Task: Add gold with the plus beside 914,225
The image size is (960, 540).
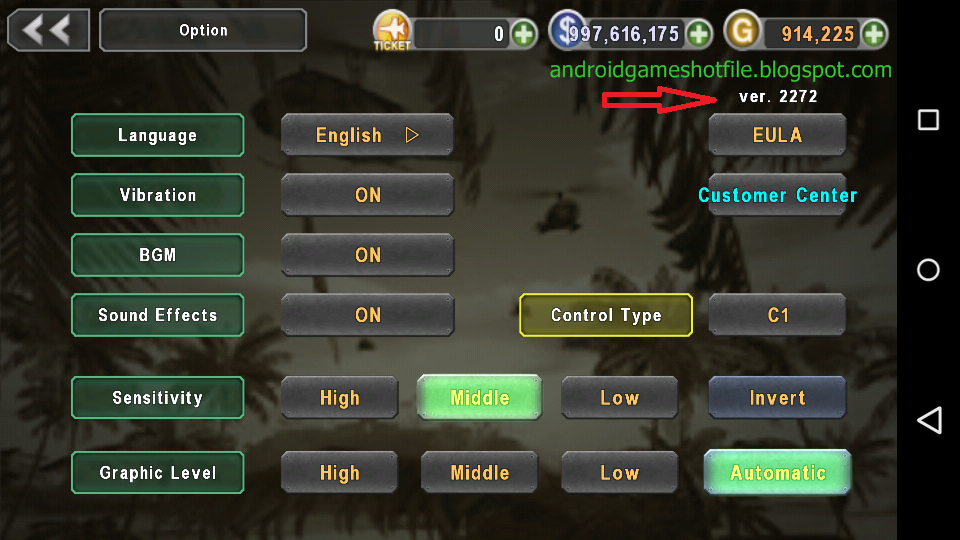Action: 874,34
